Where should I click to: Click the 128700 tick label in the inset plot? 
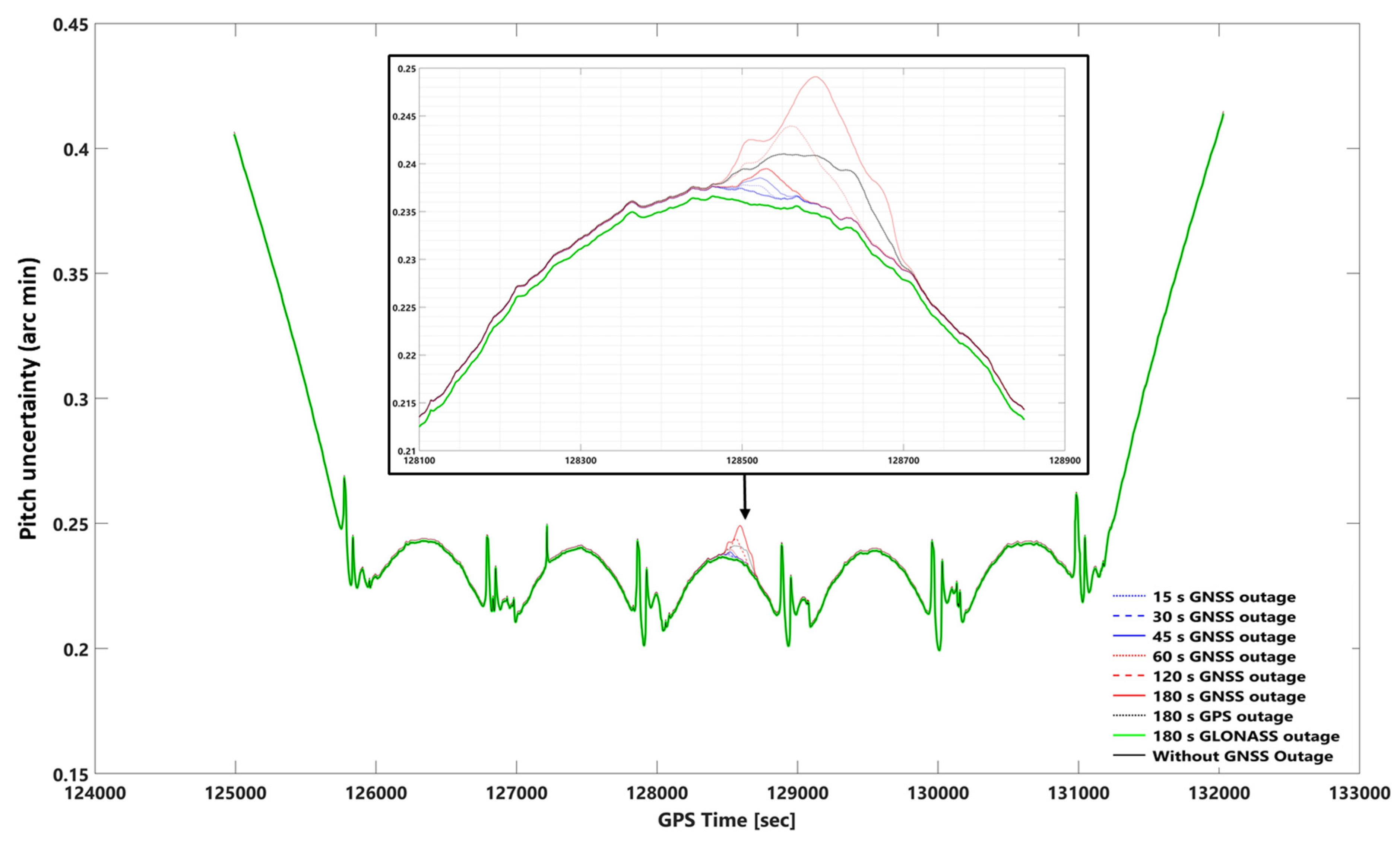click(x=903, y=460)
